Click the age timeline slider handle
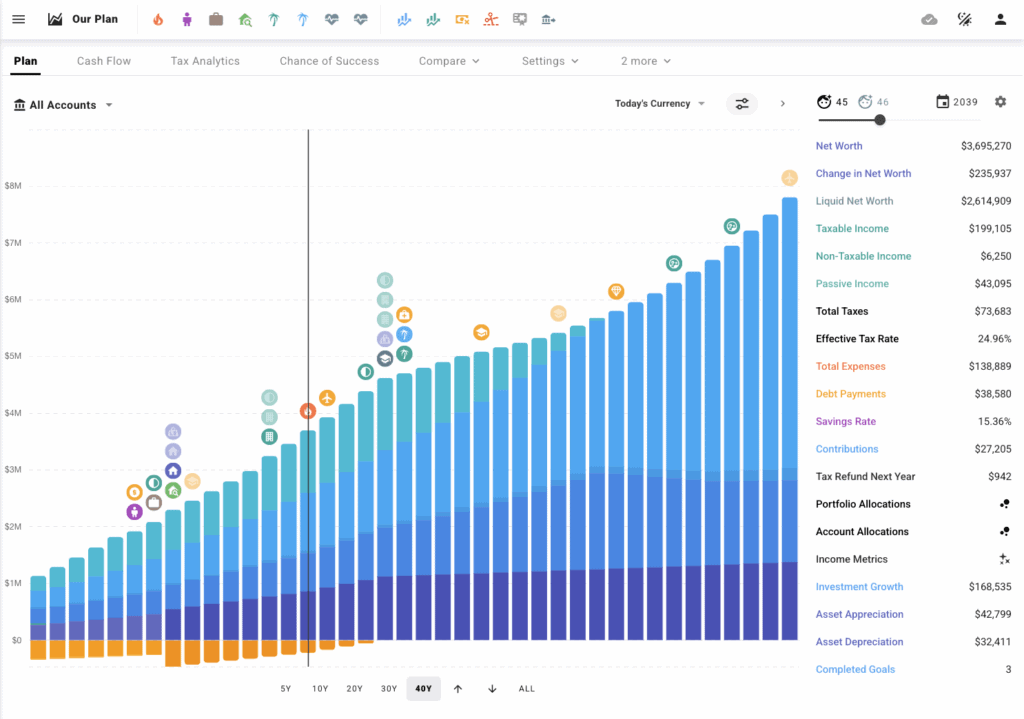Viewport: 1024px width, 719px height. tap(879, 120)
